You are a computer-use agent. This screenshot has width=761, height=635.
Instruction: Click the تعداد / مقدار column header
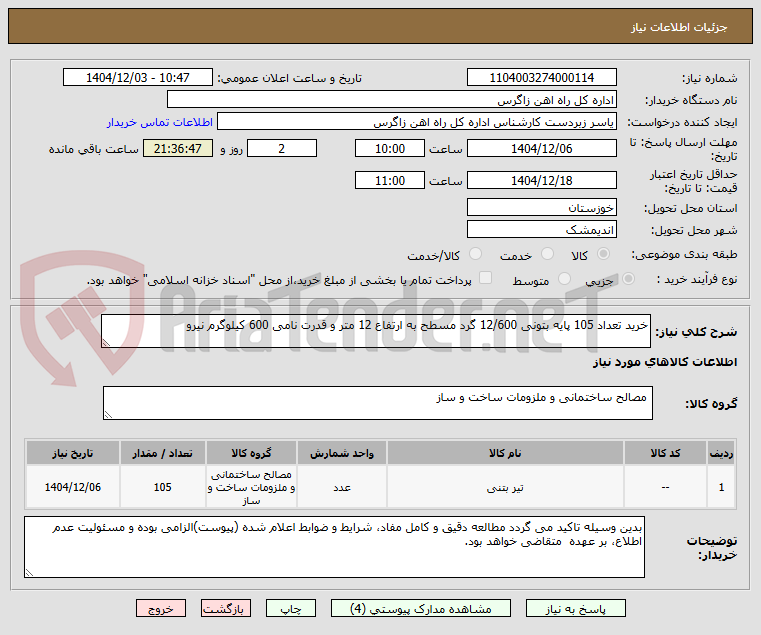click(x=163, y=453)
